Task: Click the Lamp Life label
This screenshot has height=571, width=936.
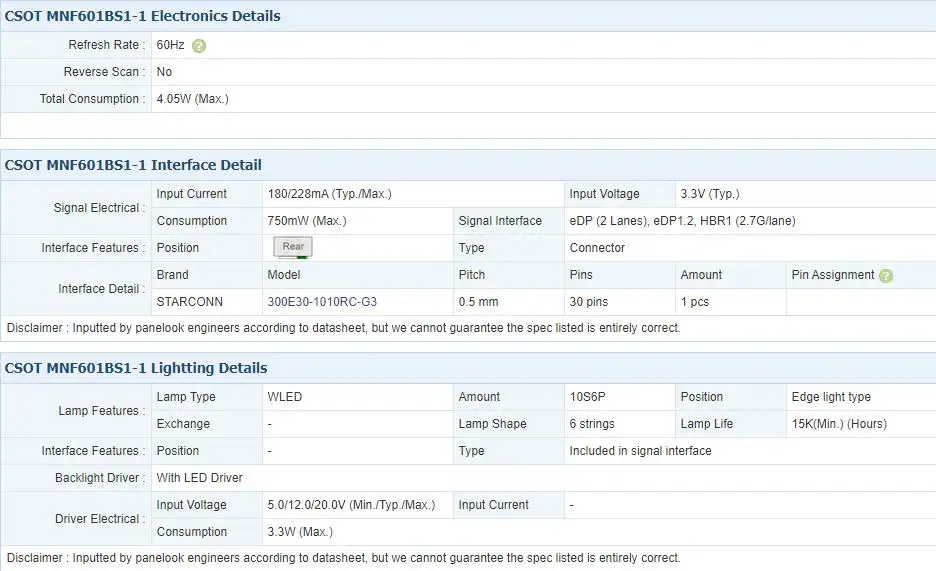Action: tap(707, 424)
